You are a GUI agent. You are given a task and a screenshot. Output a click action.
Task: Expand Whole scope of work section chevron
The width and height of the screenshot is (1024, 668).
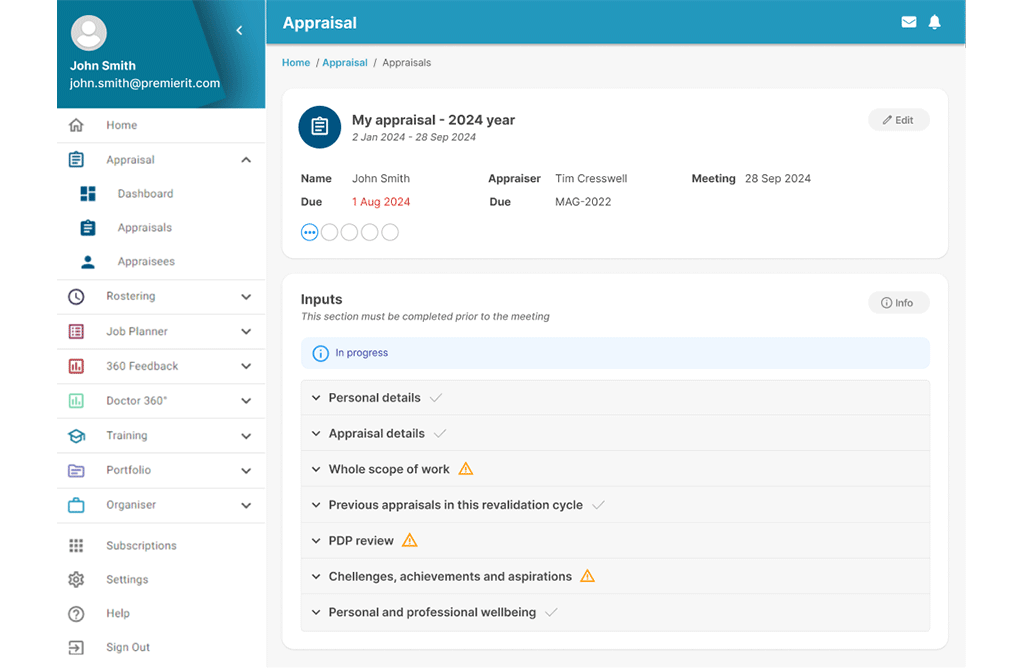pos(316,469)
